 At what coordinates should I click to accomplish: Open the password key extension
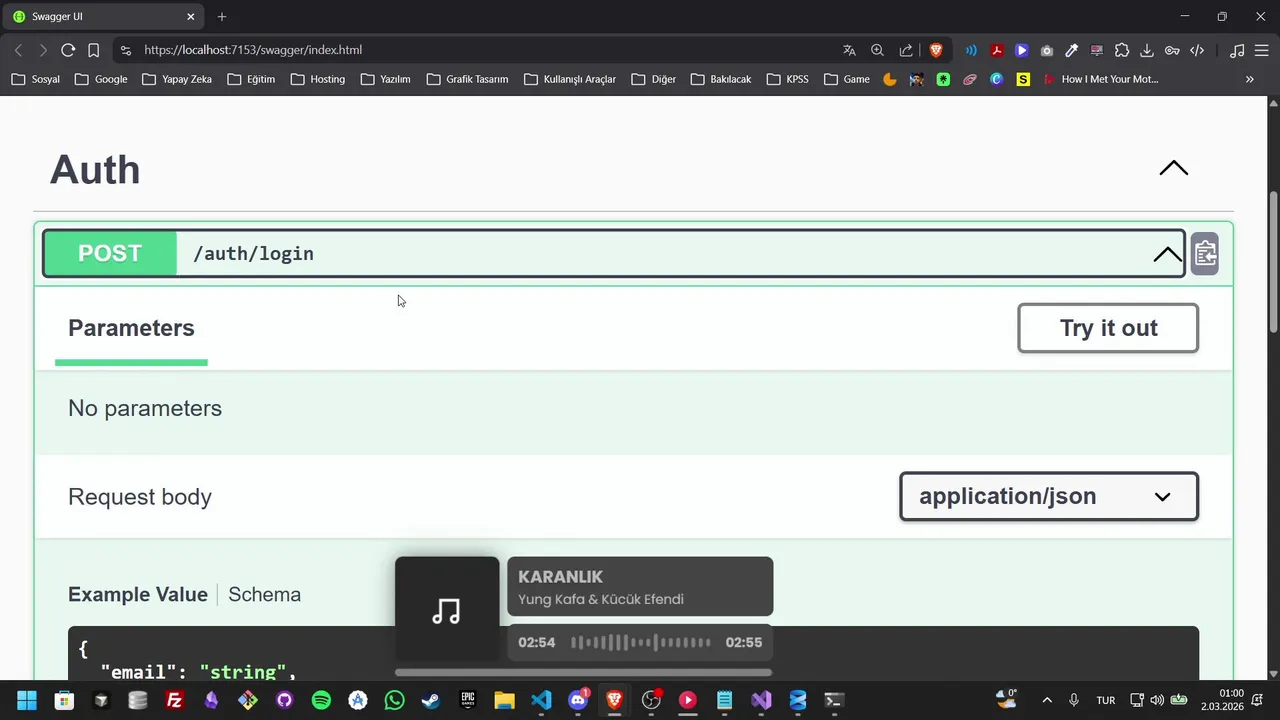tap(1172, 50)
